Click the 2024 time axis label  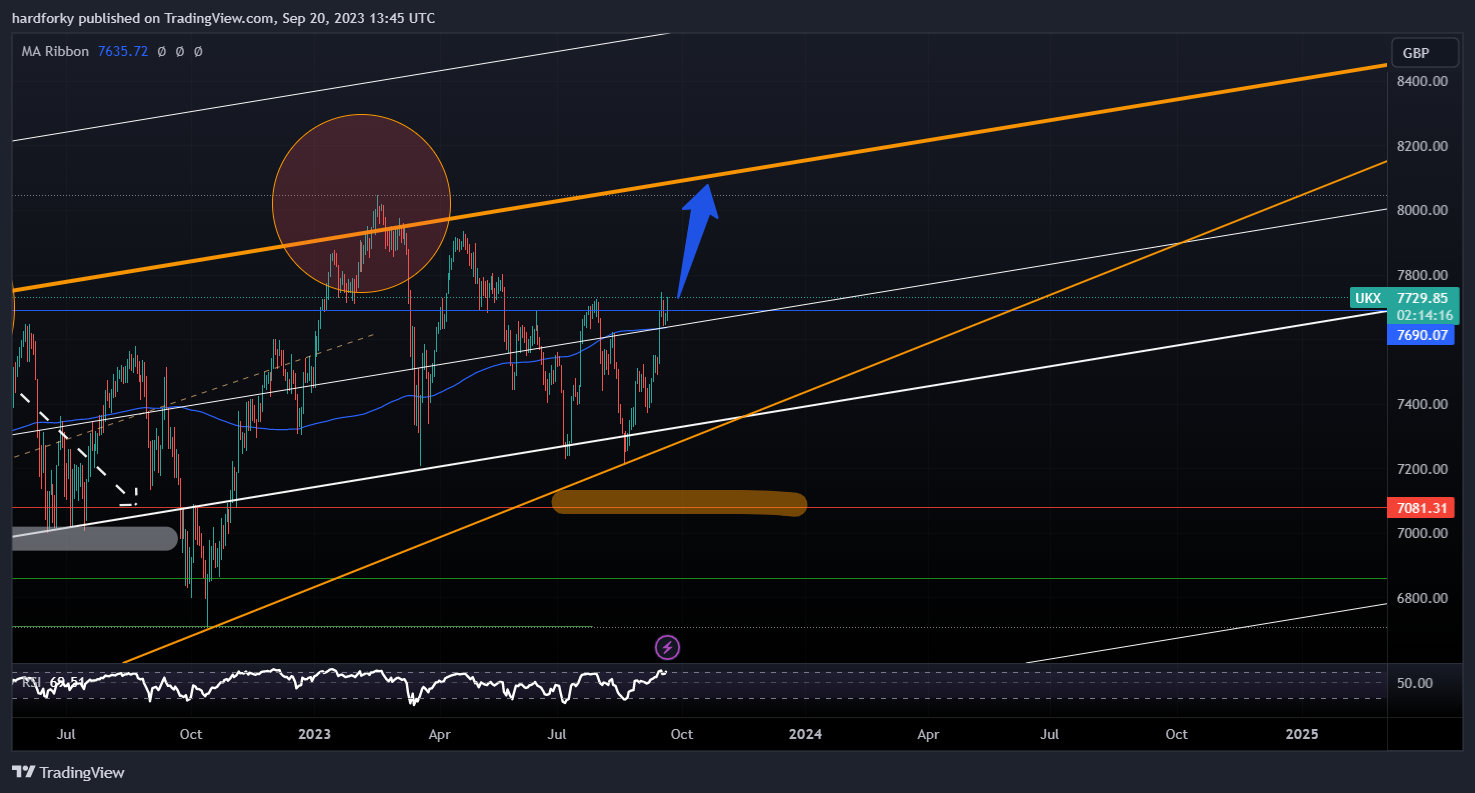805,734
